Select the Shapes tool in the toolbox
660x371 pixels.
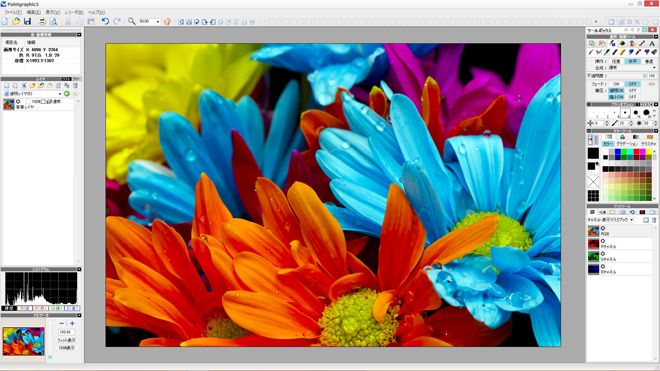632,43
